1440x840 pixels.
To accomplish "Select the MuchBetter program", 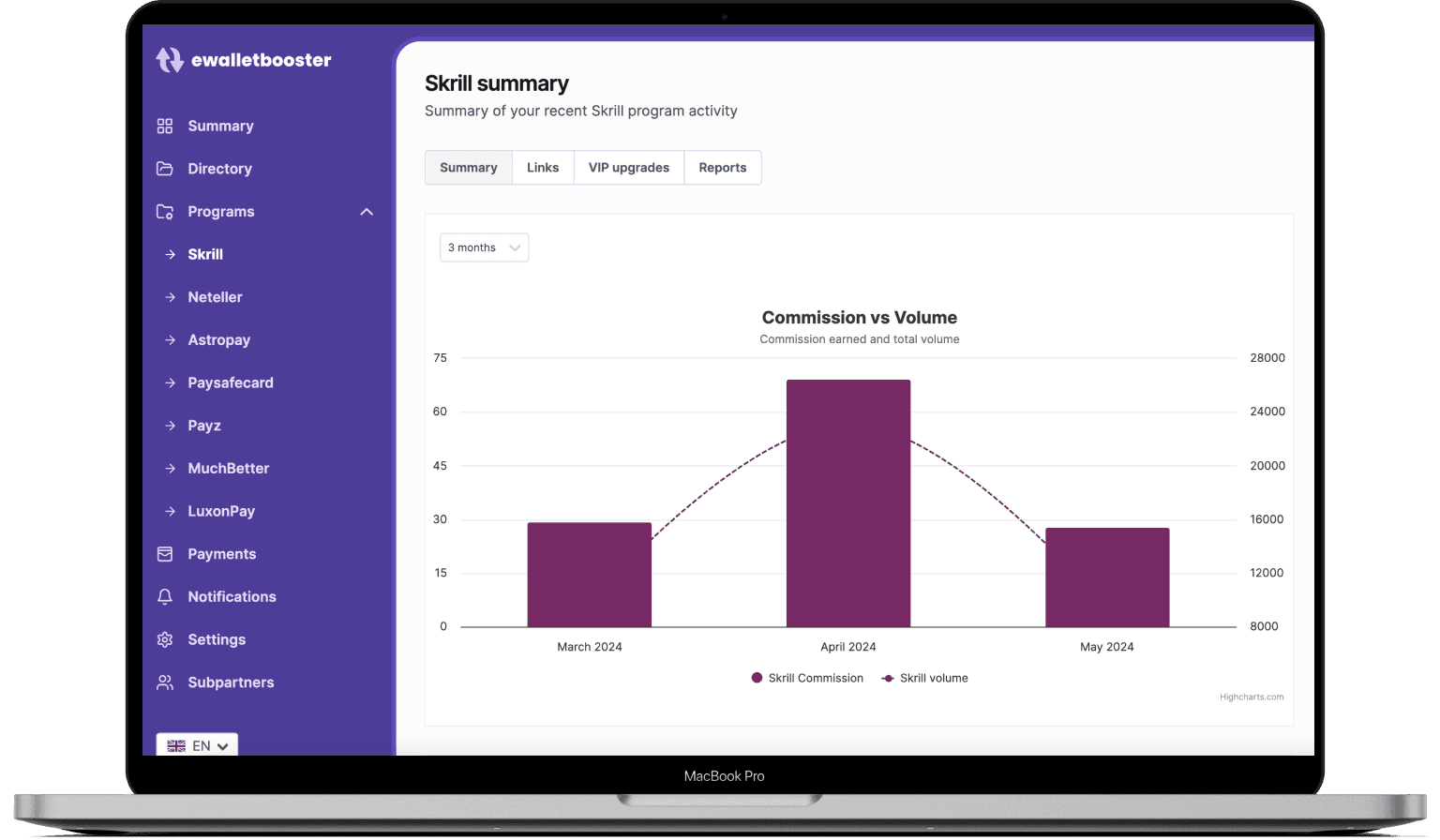I will (228, 469).
